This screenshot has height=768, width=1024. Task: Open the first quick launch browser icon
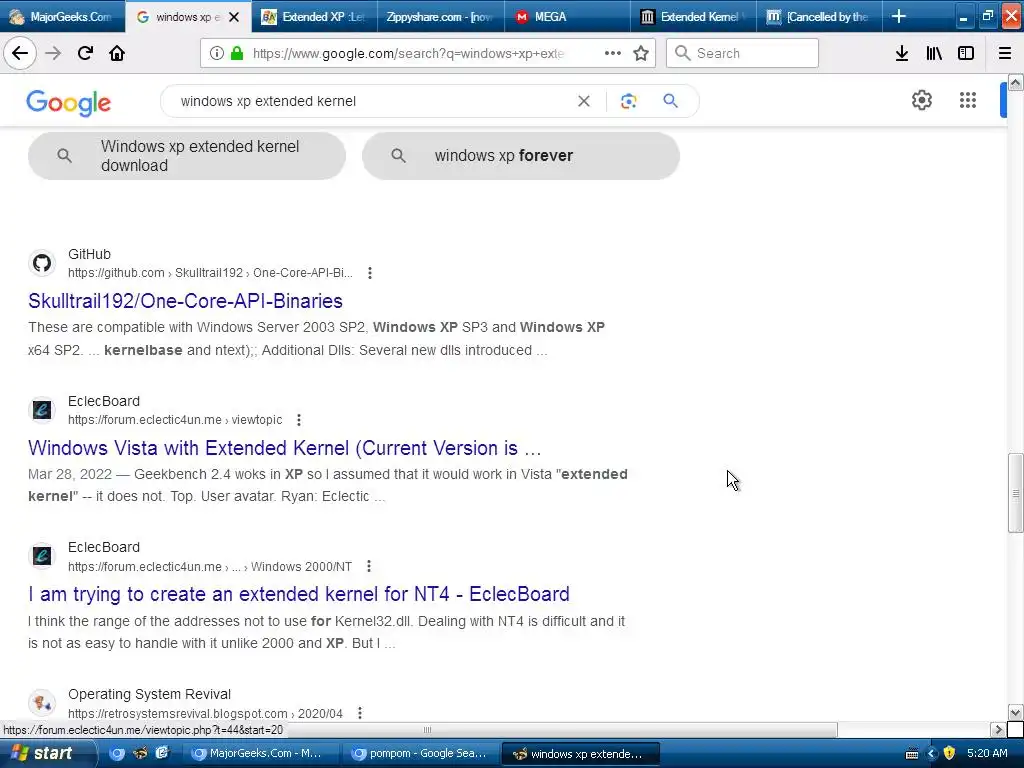click(x=117, y=754)
